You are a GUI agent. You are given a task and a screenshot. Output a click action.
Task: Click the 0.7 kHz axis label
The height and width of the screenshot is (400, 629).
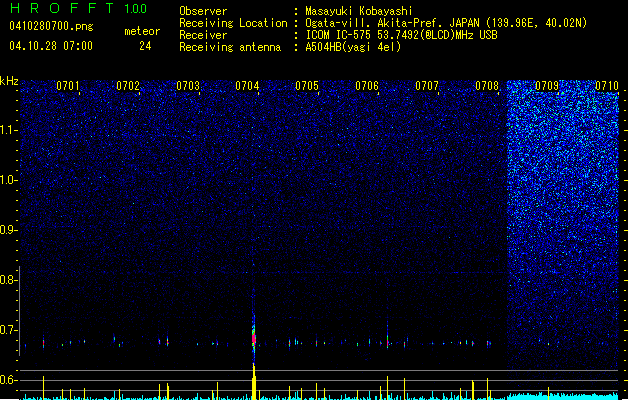coord(9,330)
